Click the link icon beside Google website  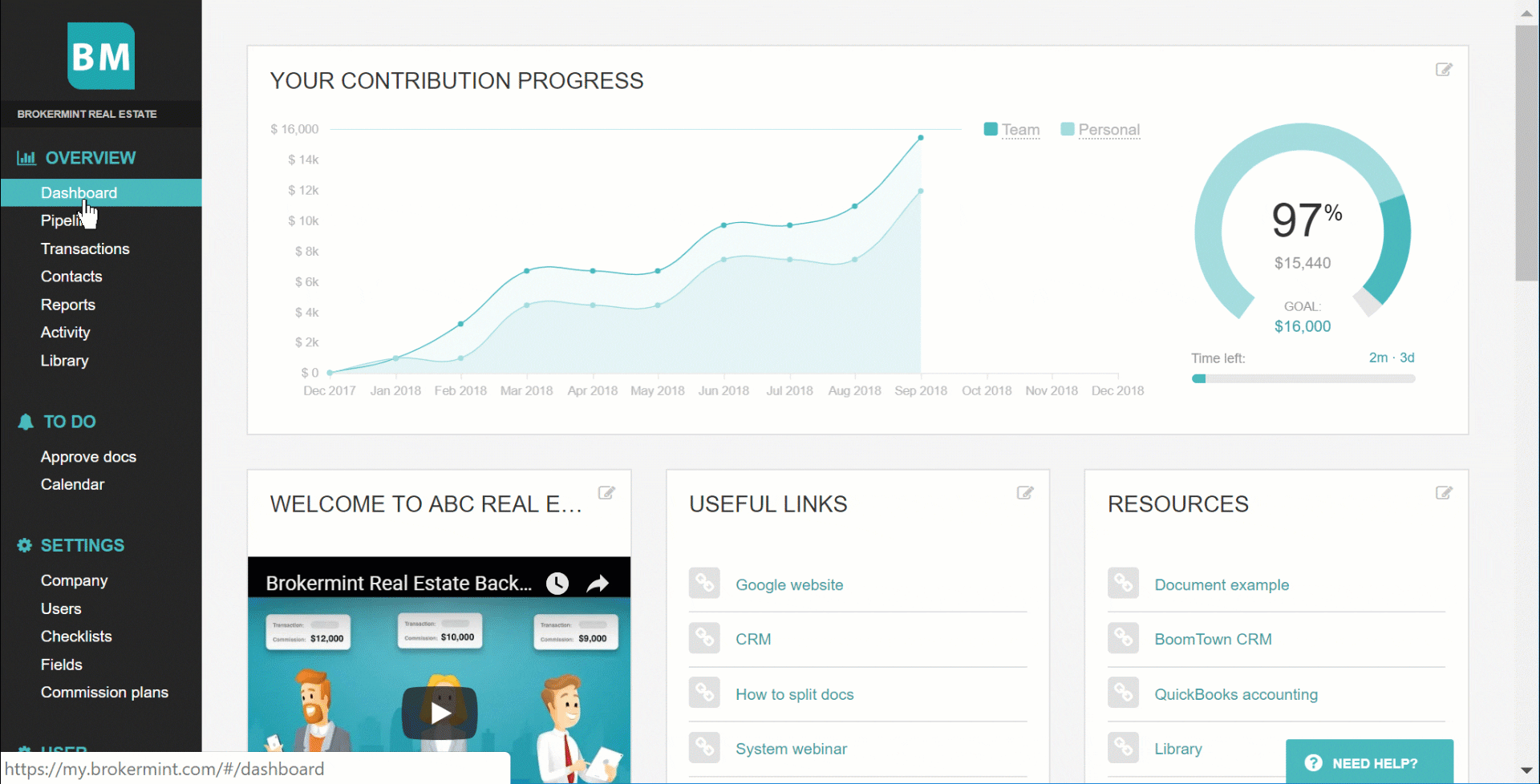pos(704,583)
